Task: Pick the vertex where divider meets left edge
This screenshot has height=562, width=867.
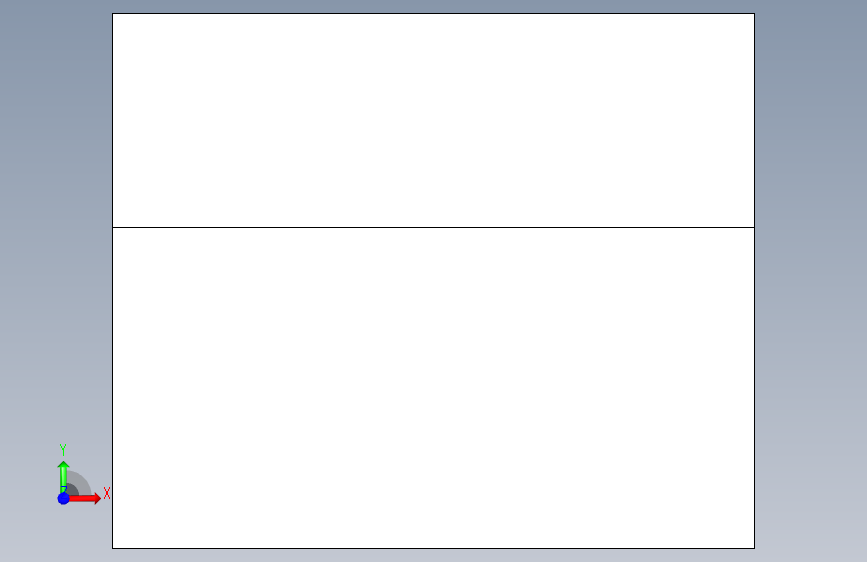Action: (x=112, y=227)
